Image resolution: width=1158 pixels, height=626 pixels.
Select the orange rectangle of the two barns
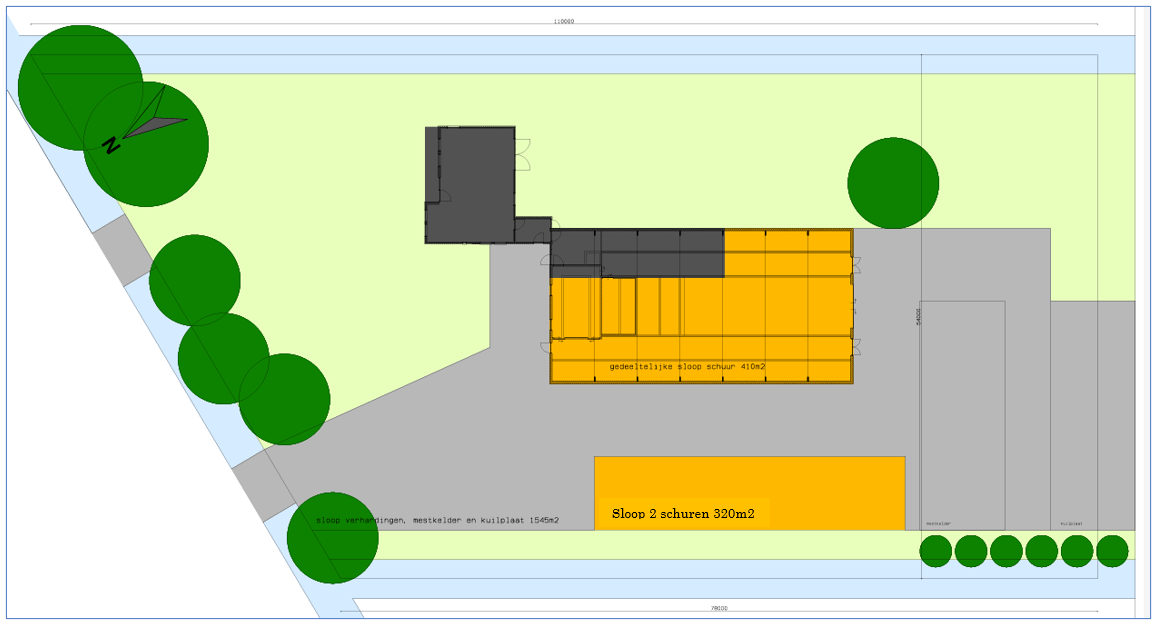pos(750,493)
